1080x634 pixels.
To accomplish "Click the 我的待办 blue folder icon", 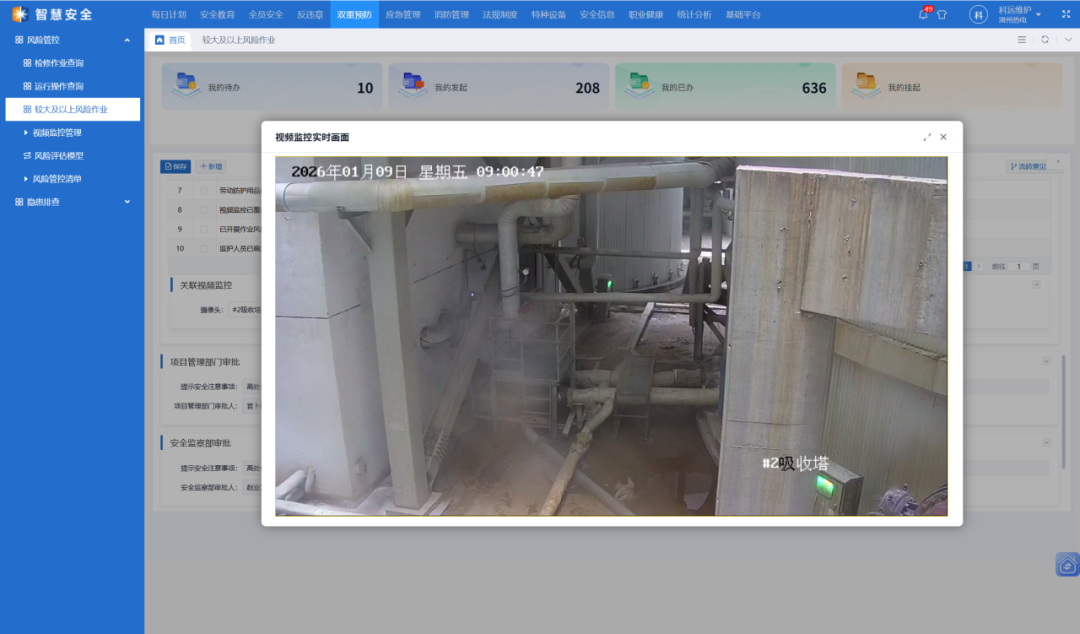I will coord(187,84).
